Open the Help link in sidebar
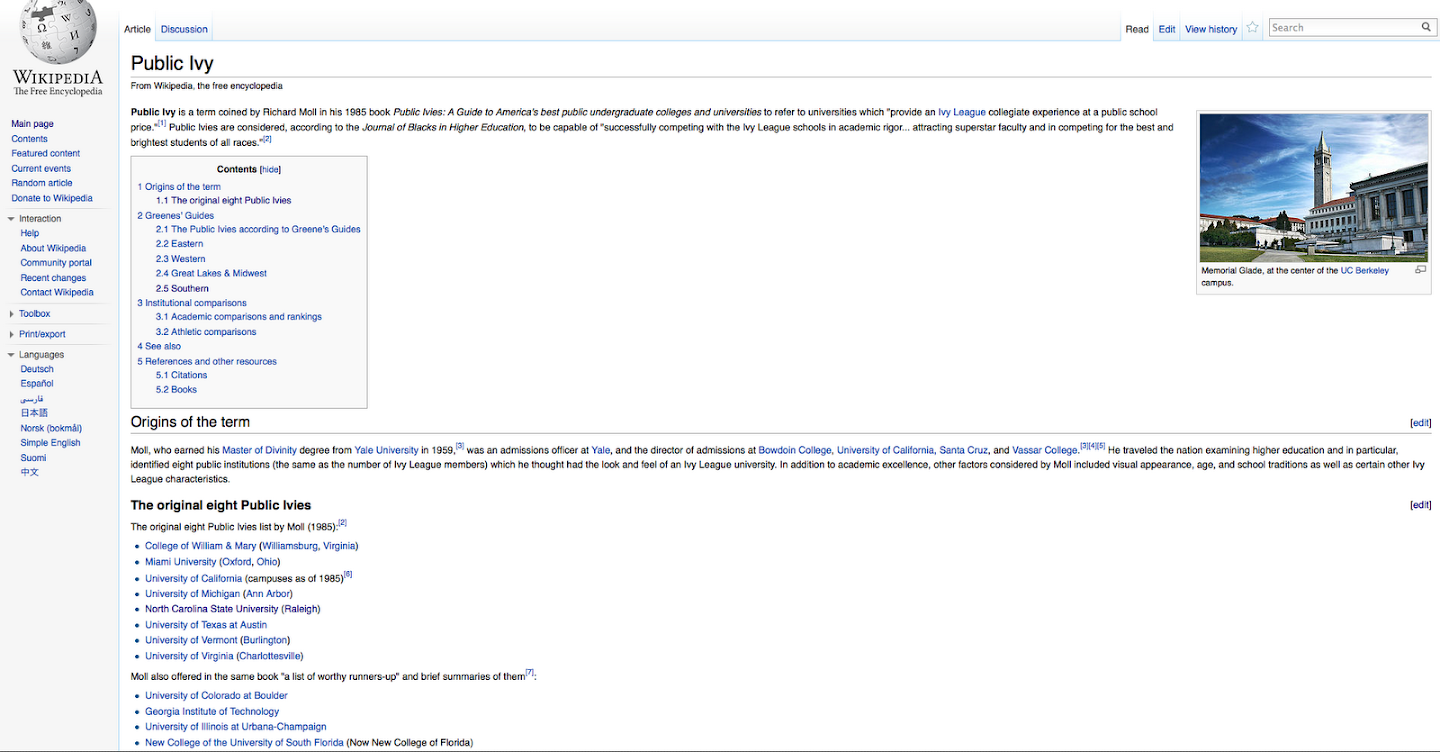Viewport: 1440px width, 752px height. tap(30, 233)
